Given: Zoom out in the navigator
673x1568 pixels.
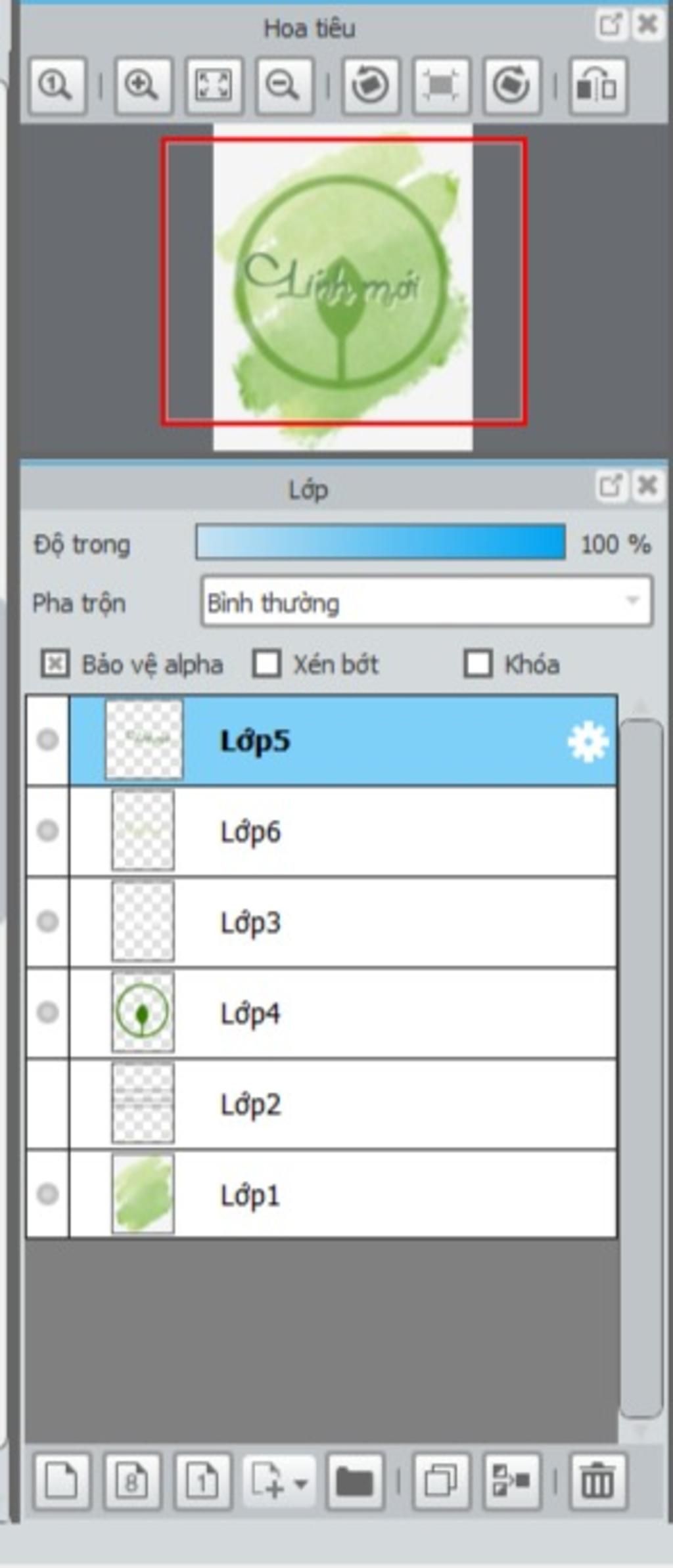Looking at the screenshot, I should [x=284, y=85].
